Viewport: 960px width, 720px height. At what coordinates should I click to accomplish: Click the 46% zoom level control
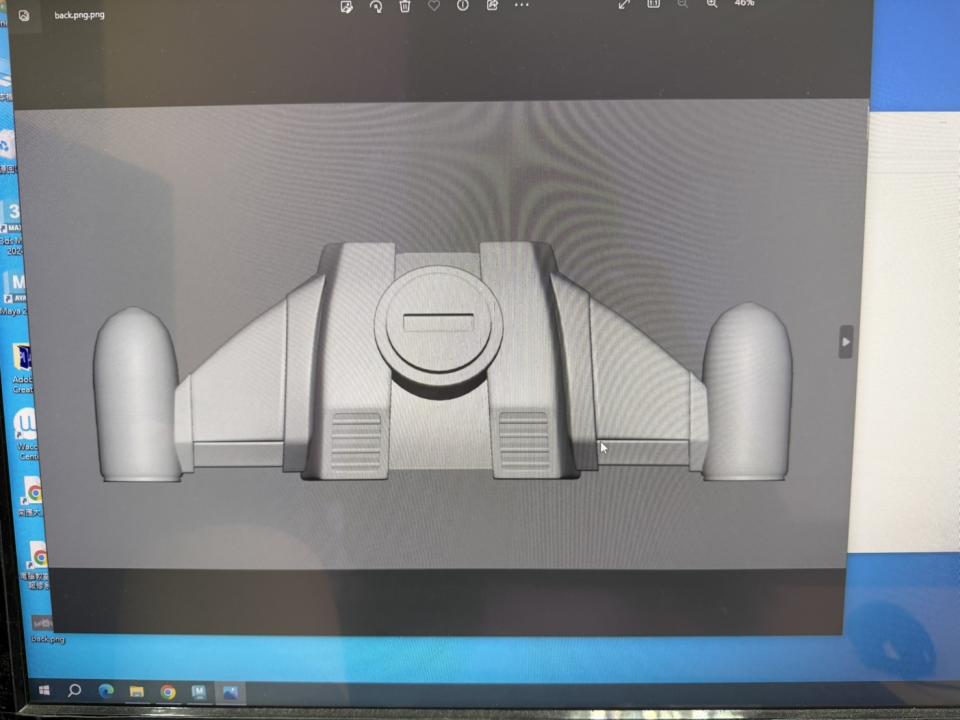743,4
